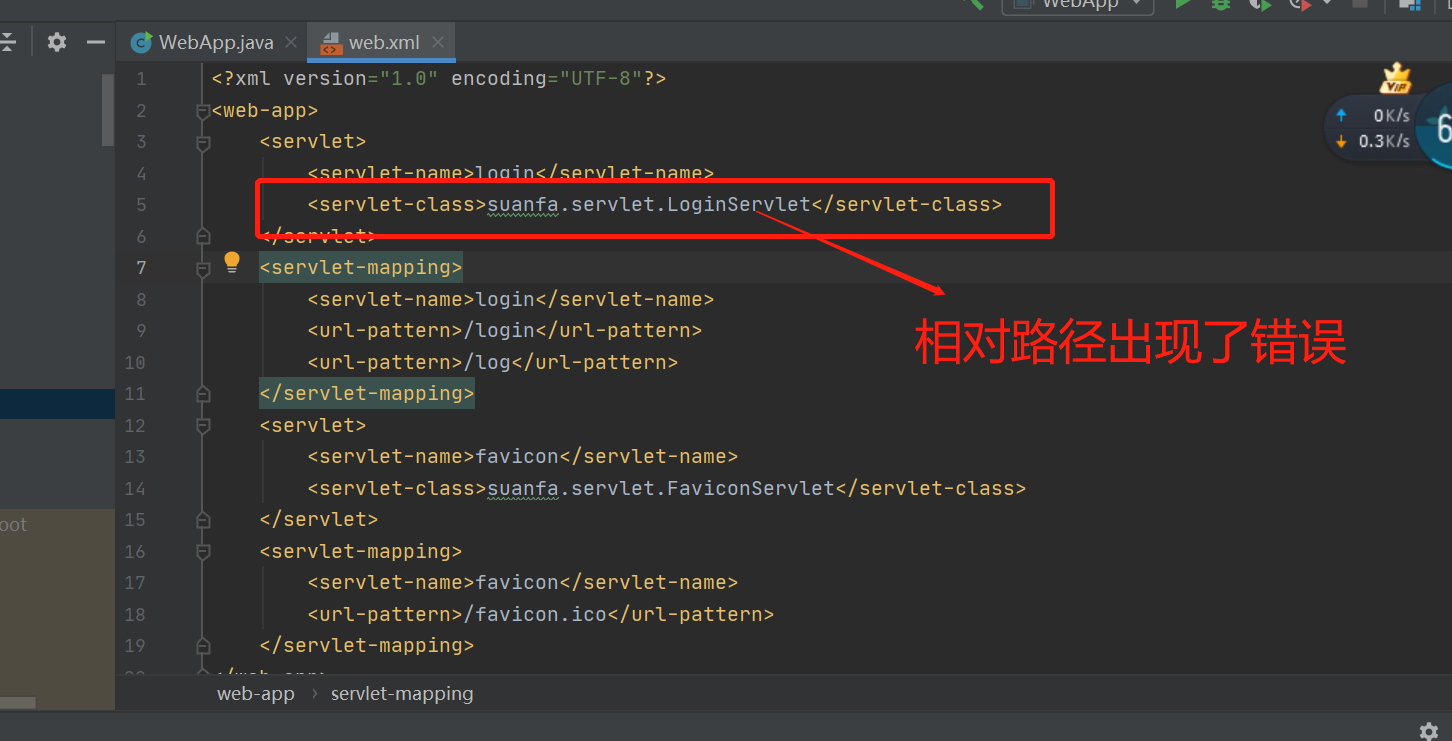Screen dimensions: 1452x741
Task: Collapse servlet-mapping block at line 7
Action: pyautogui.click(x=204, y=268)
